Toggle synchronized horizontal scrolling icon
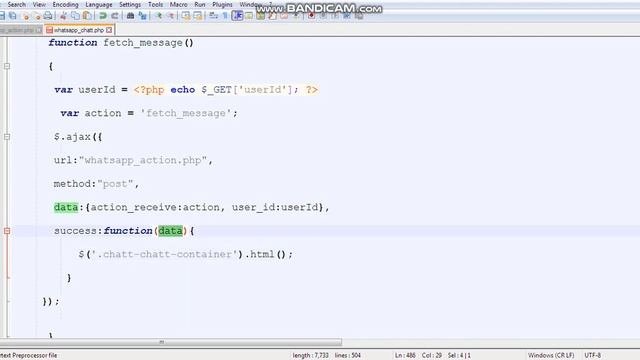This screenshot has width=640, height=360. point(198,16)
